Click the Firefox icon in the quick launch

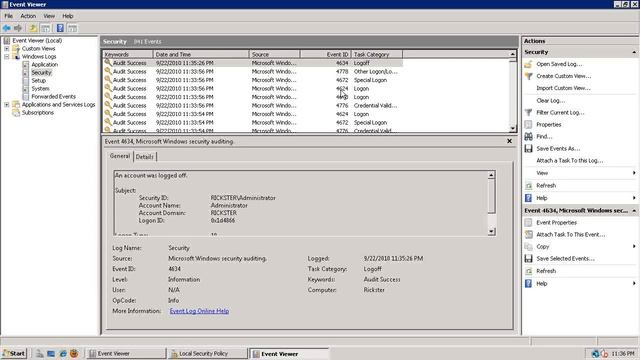point(74,353)
